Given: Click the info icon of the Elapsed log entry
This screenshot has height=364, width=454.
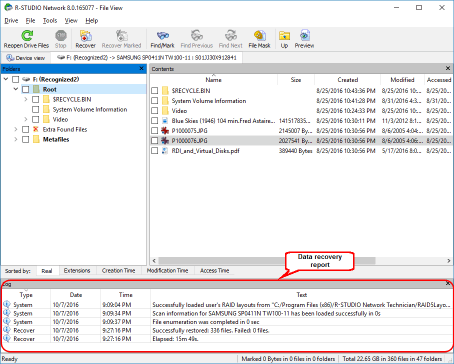Looking at the screenshot, I should pyautogui.click(x=7, y=339).
